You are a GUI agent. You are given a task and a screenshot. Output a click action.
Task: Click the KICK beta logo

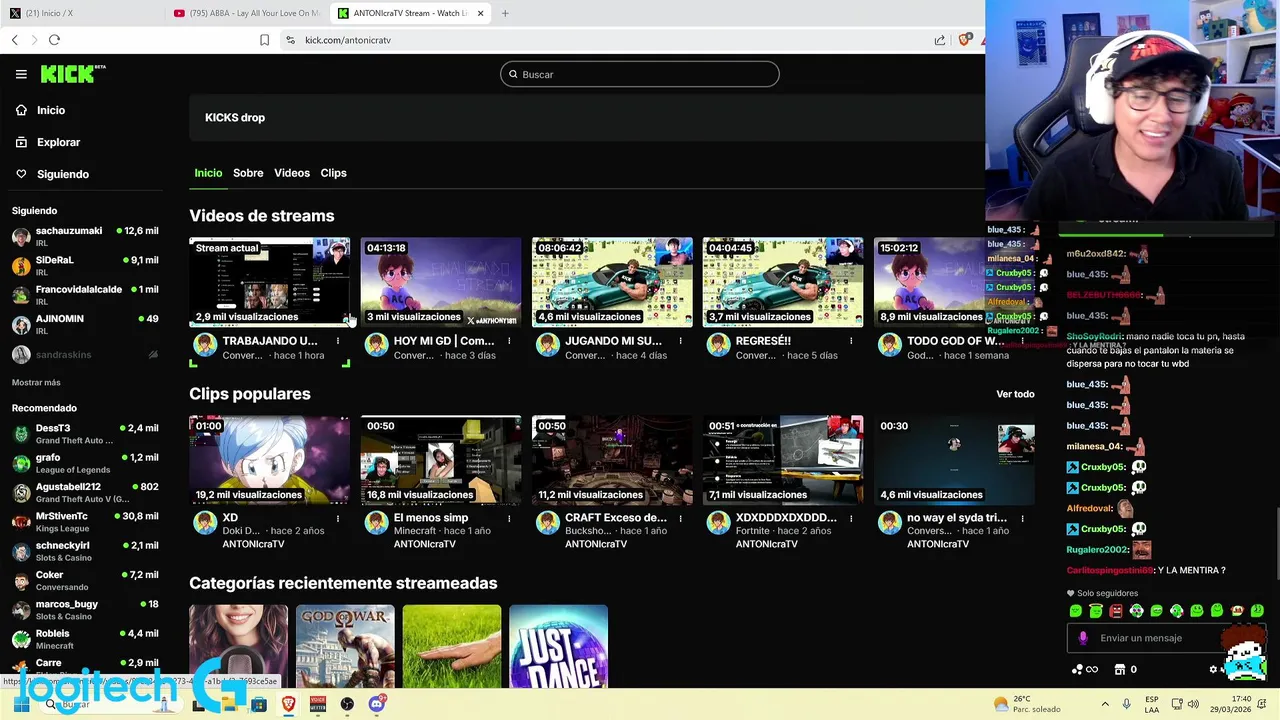(72, 74)
